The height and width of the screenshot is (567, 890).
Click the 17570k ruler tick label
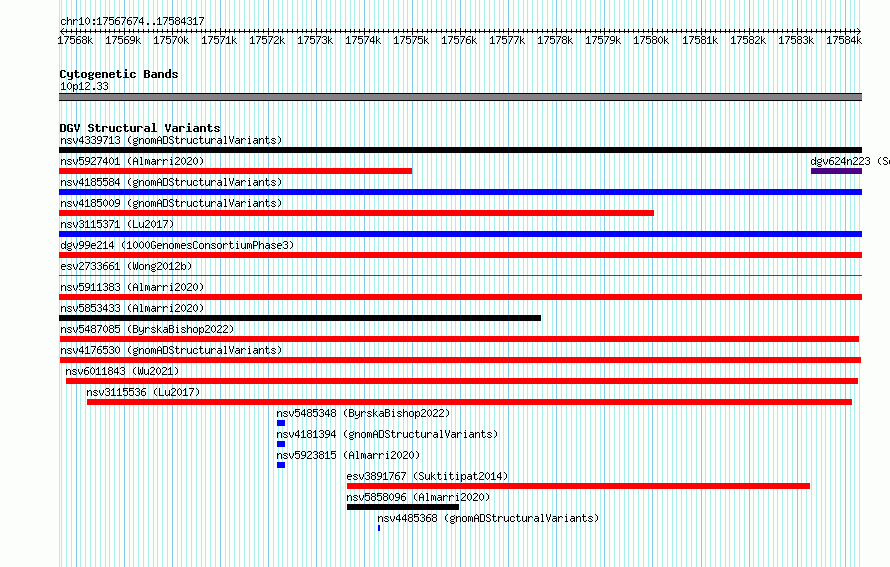[x=171, y=40]
